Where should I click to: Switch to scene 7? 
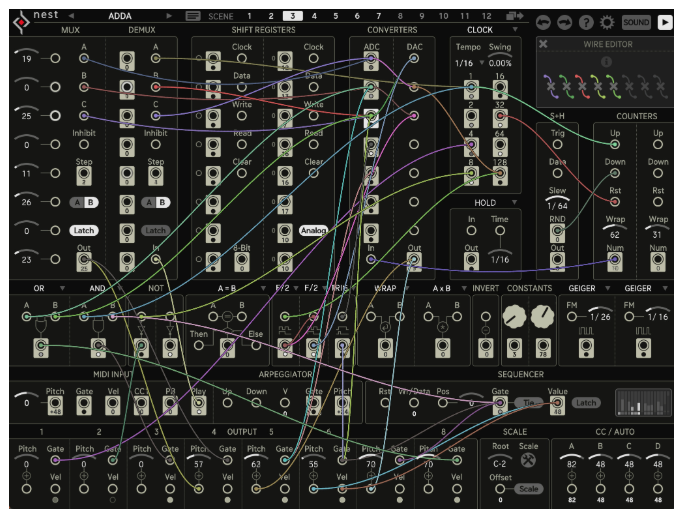click(x=378, y=16)
